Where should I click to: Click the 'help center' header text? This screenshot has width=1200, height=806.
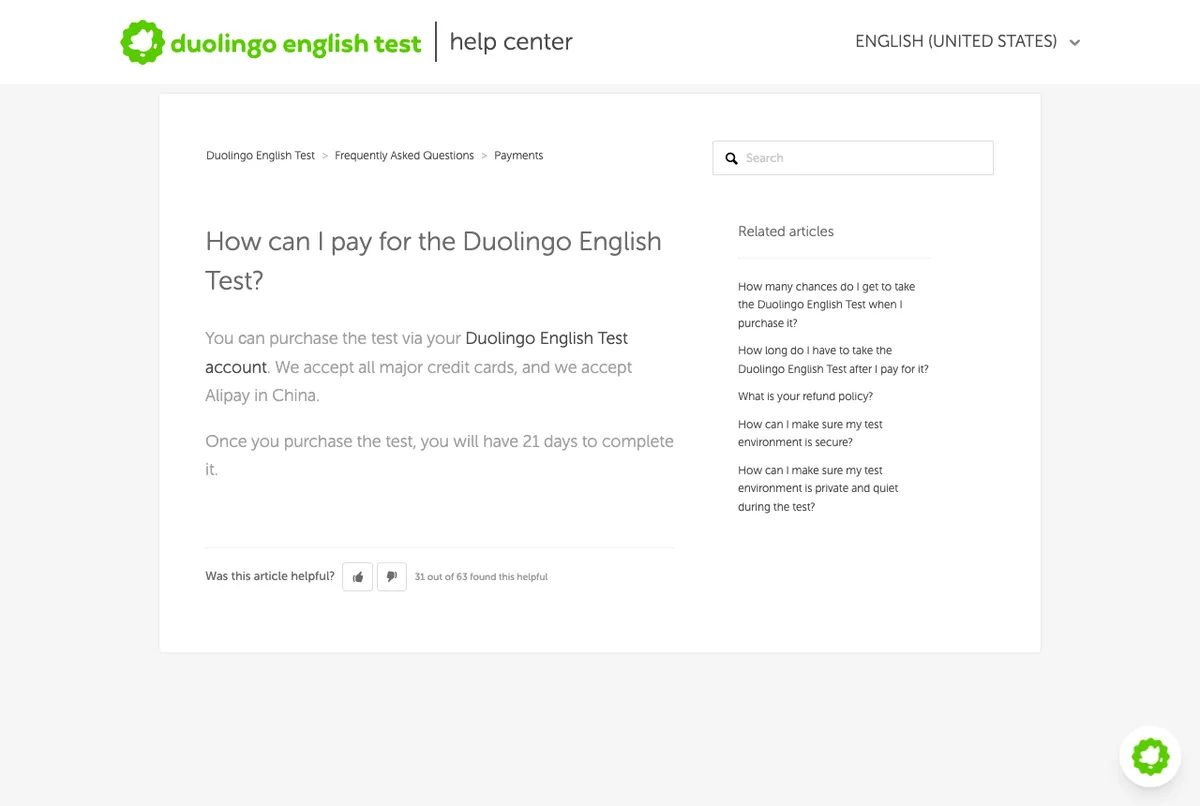(511, 42)
